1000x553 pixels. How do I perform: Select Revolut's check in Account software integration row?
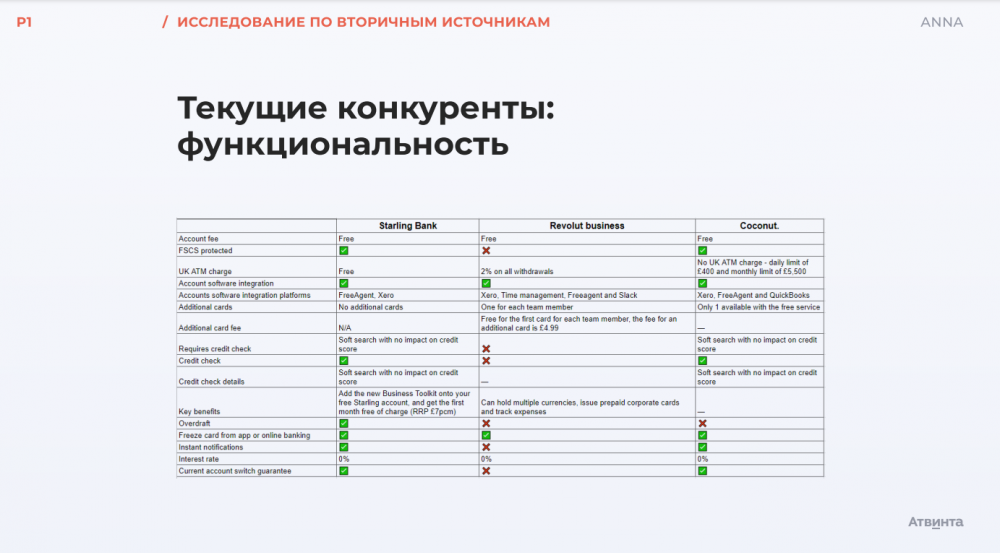tap(486, 283)
